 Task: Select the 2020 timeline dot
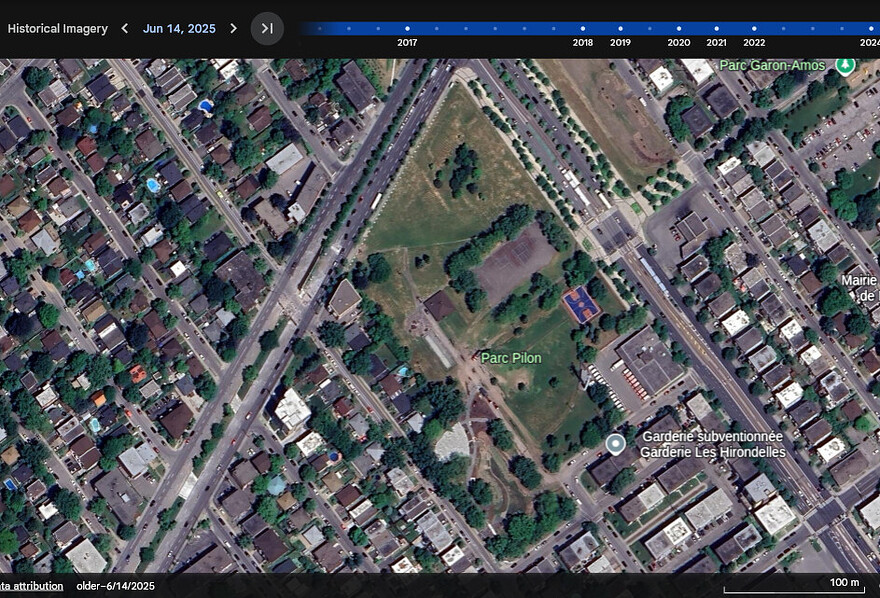(679, 29)
